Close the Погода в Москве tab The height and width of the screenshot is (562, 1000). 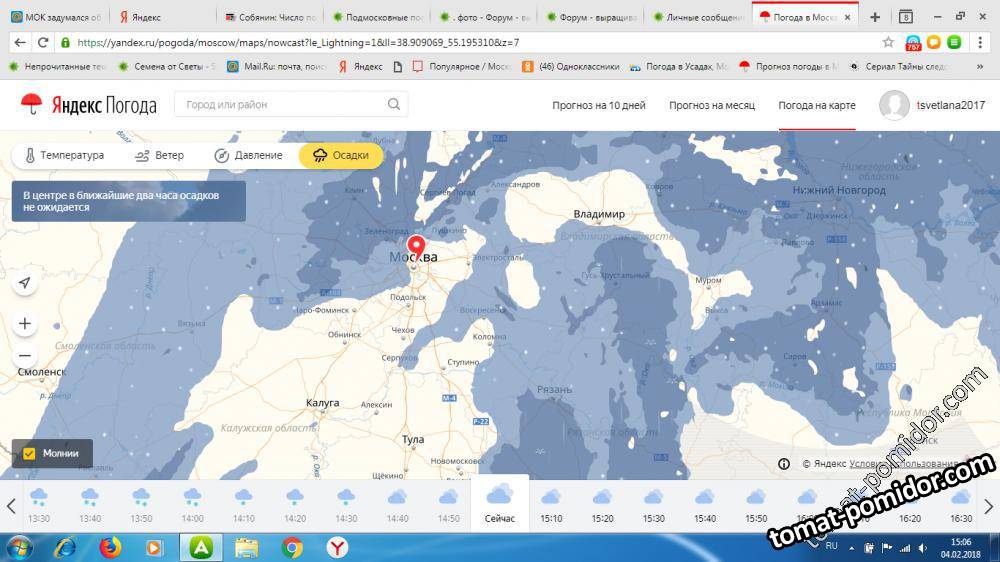(x=847, y=18)
